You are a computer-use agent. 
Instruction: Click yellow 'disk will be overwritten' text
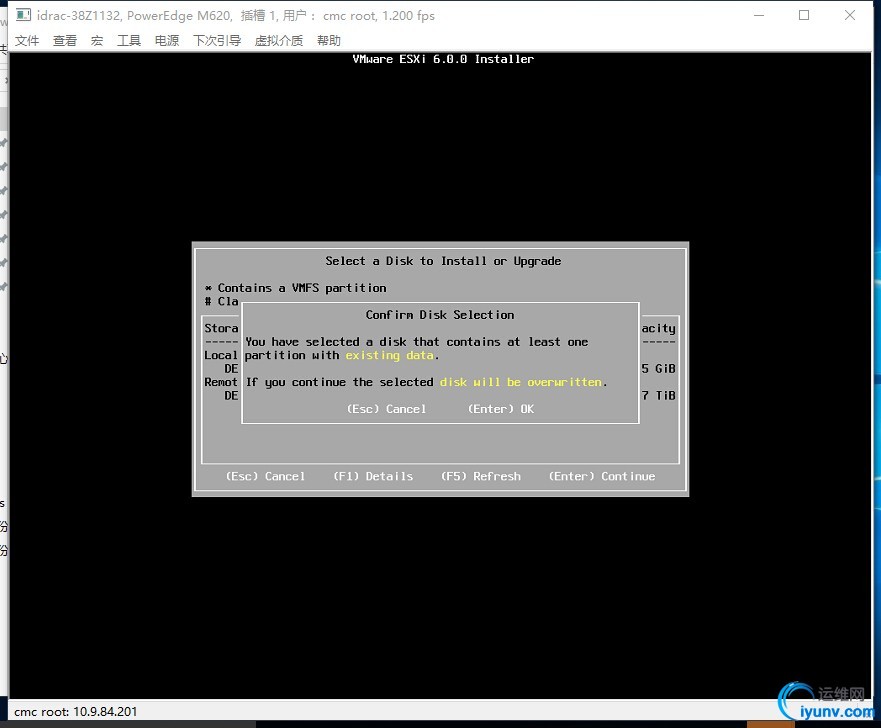coord(521,383)
